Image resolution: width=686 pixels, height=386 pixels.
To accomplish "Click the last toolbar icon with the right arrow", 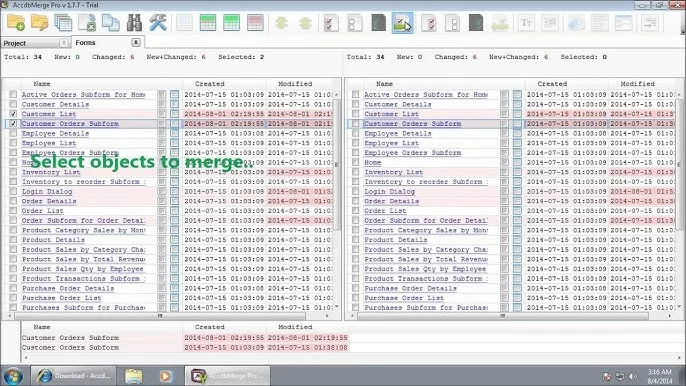I will click(650, 22).
